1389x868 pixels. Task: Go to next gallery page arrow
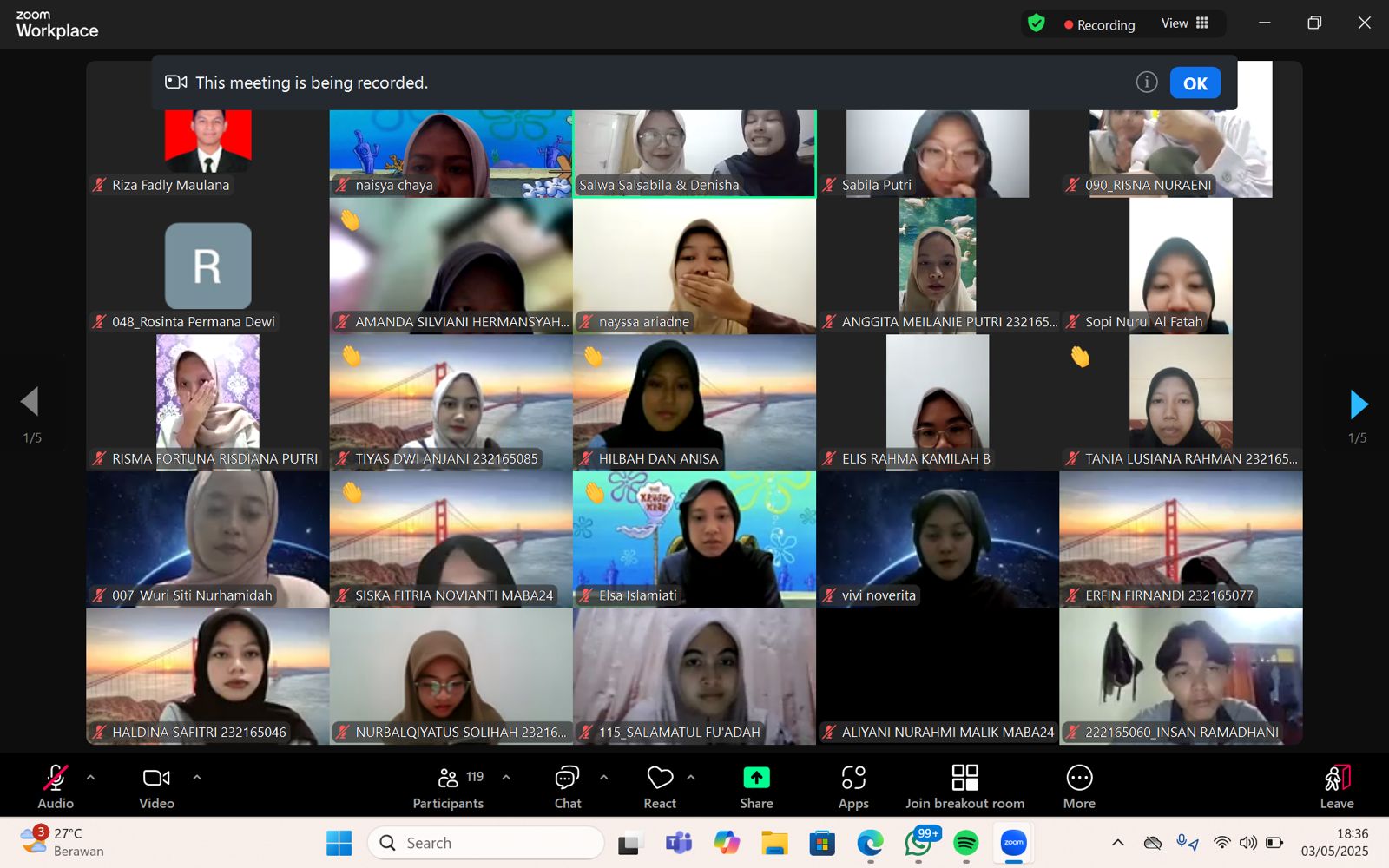[1359, 404]
